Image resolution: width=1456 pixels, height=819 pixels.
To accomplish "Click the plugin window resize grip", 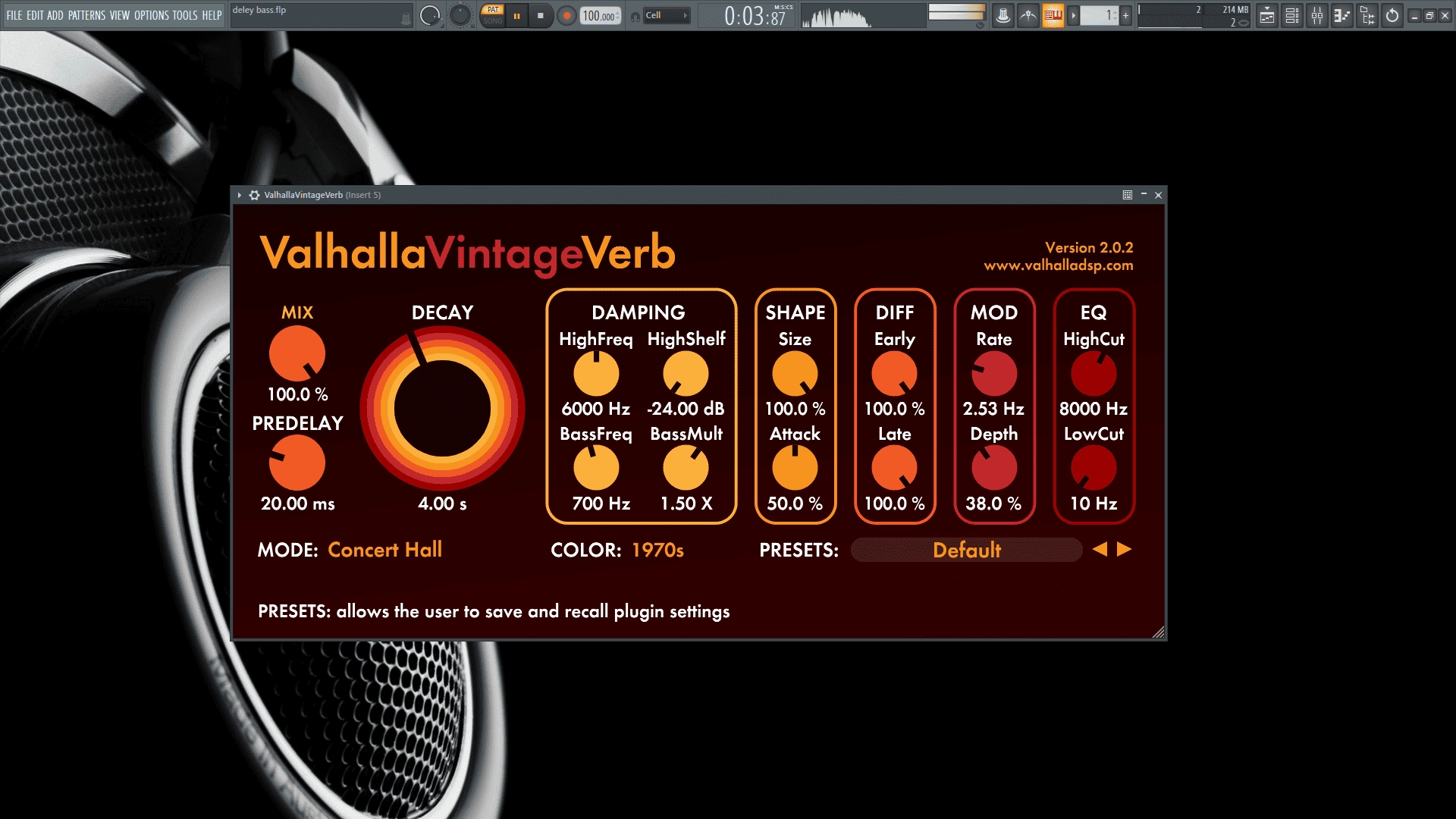I will click(1158, 632).
